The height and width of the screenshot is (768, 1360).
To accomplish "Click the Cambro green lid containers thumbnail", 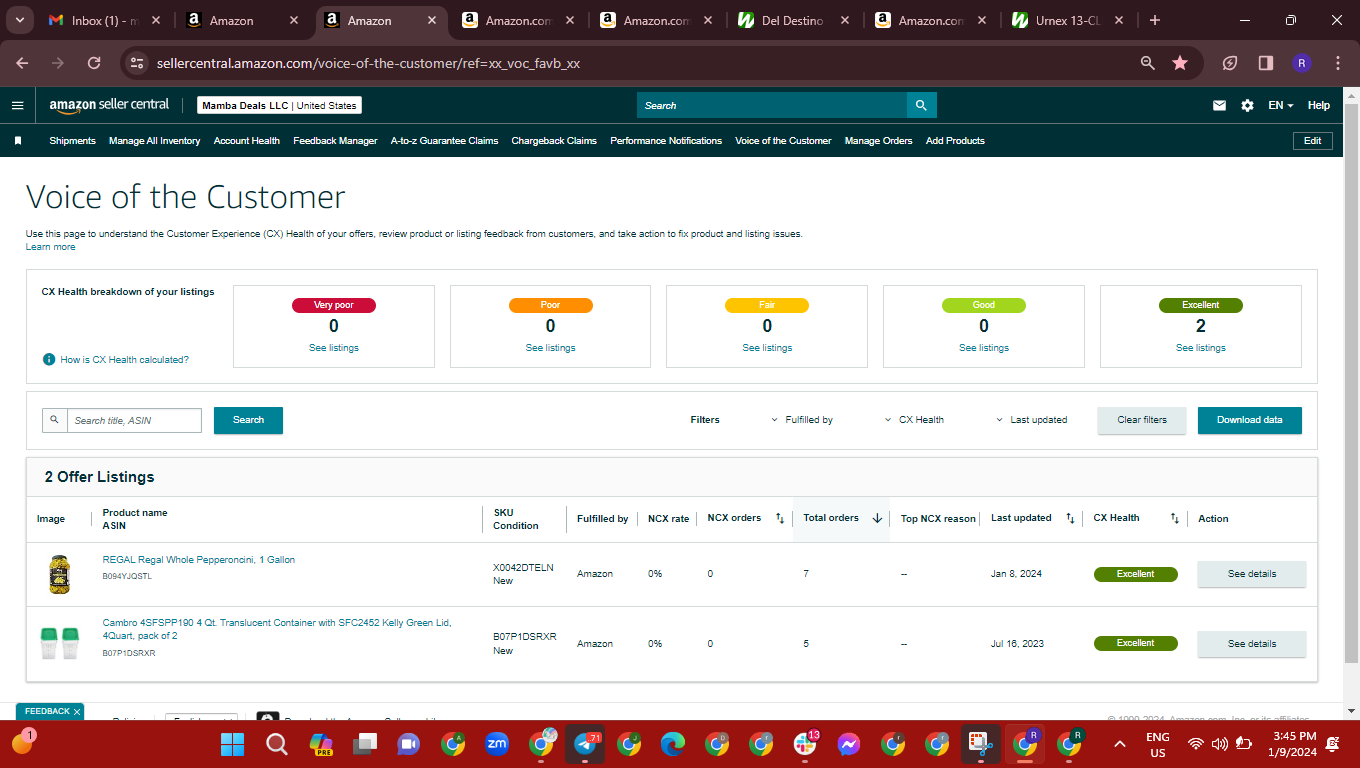I will pyautogui.click(x=59, y=644).
